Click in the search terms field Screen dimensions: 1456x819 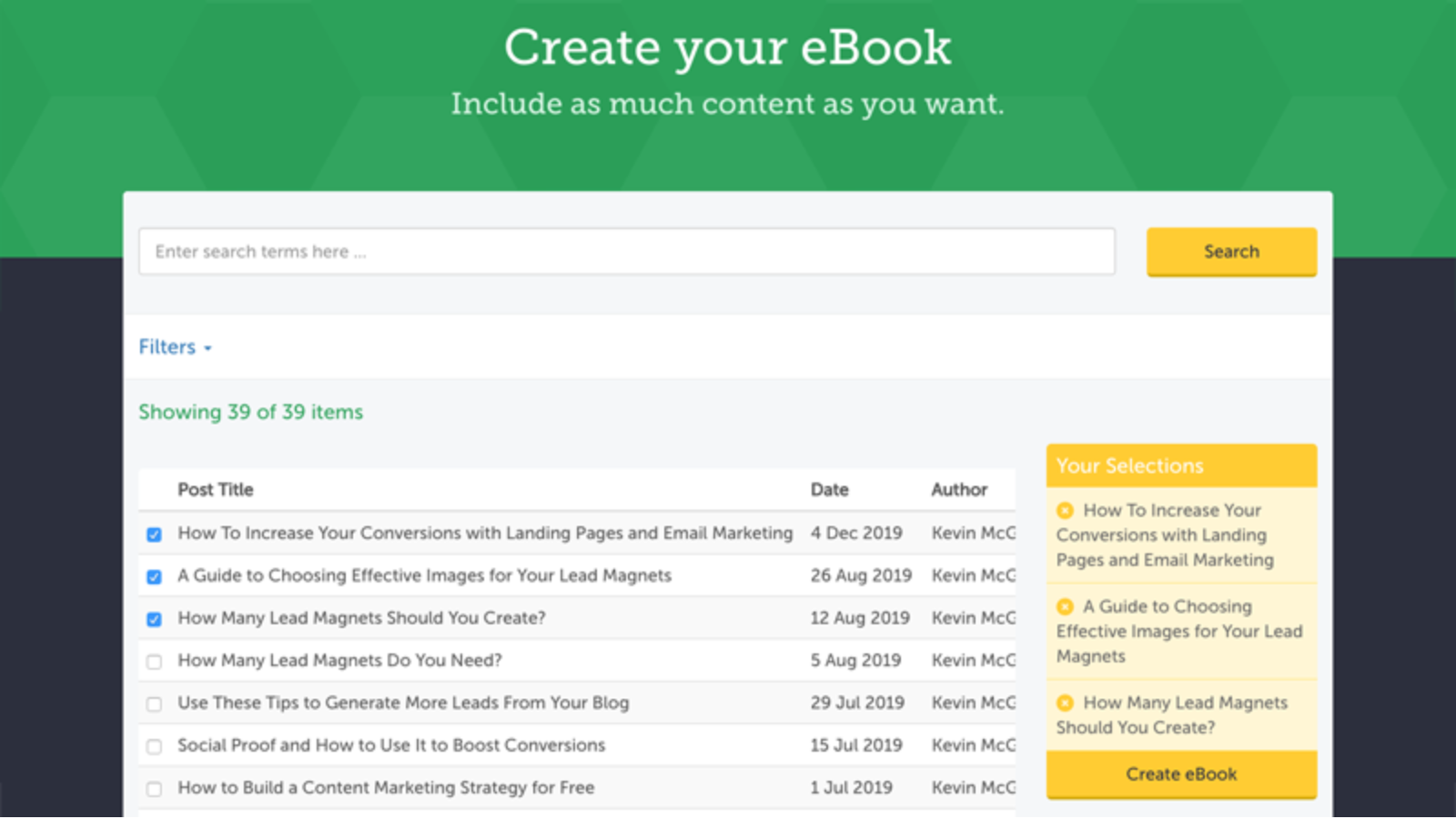pos(626,251)
